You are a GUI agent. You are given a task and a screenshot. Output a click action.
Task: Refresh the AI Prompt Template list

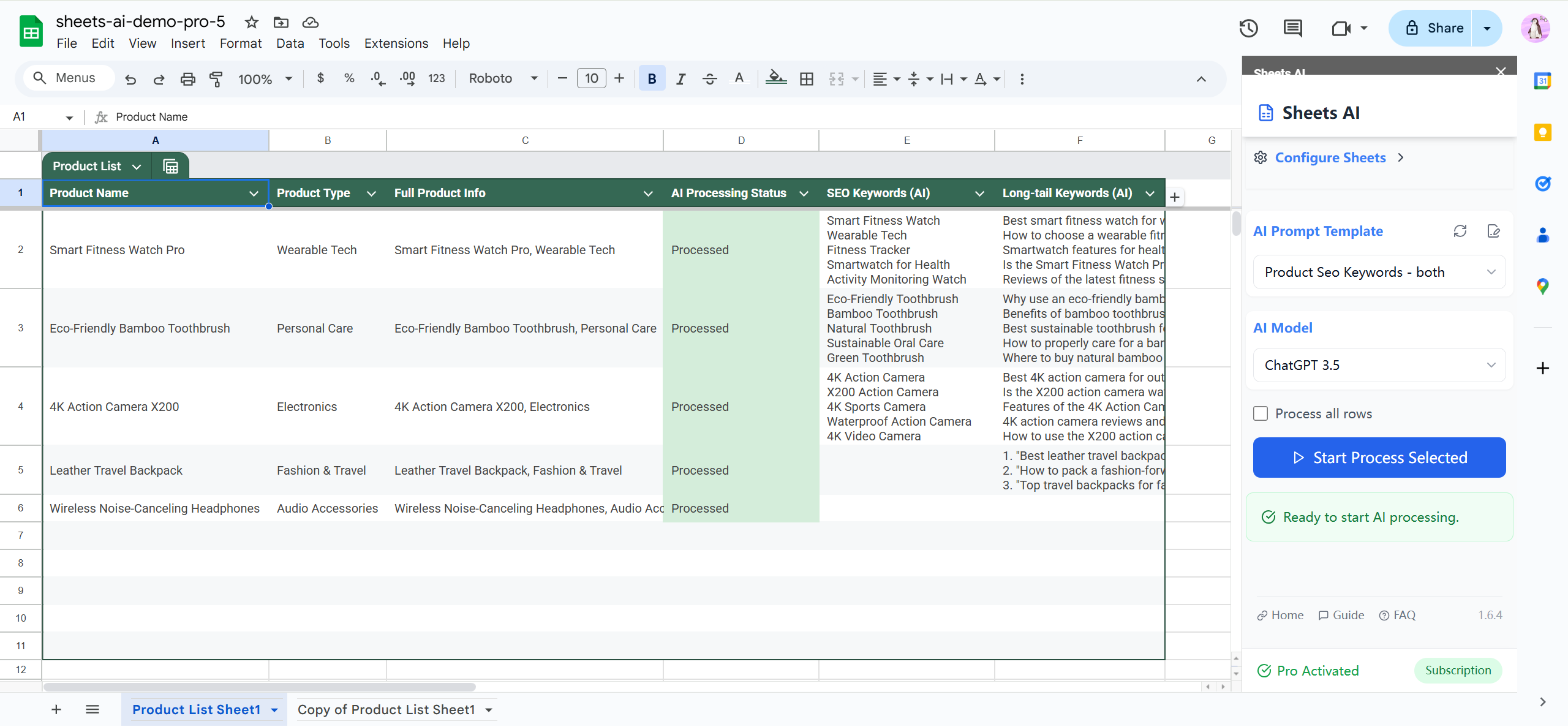click(1460, 231)
